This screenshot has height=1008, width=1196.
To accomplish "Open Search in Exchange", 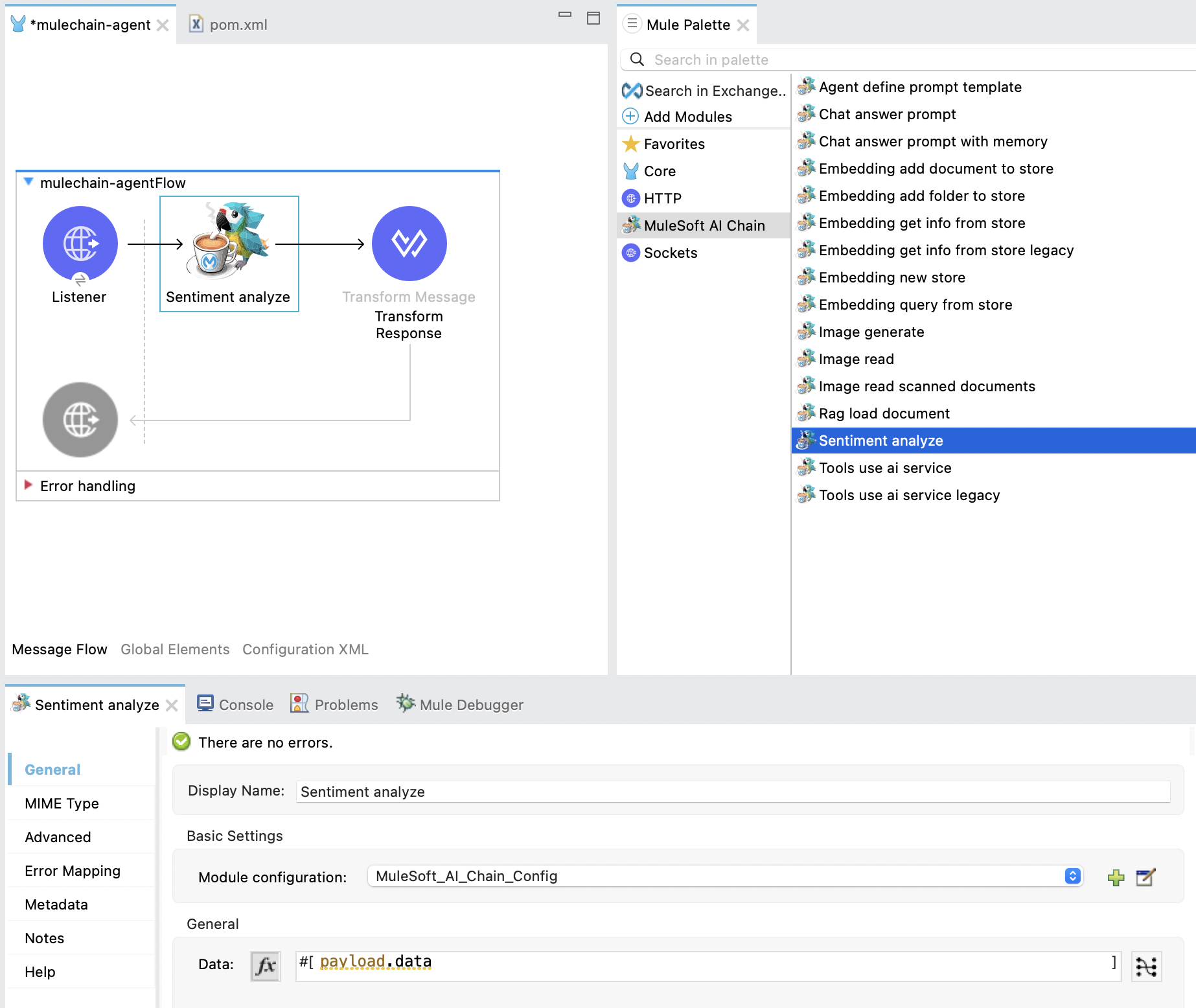I will pos(704,91).
